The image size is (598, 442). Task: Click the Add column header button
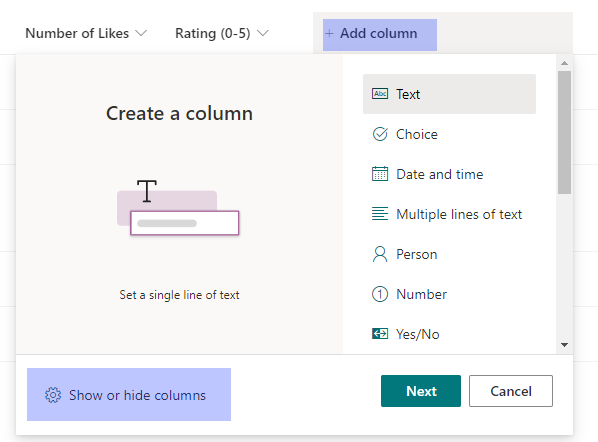(380, 35)
